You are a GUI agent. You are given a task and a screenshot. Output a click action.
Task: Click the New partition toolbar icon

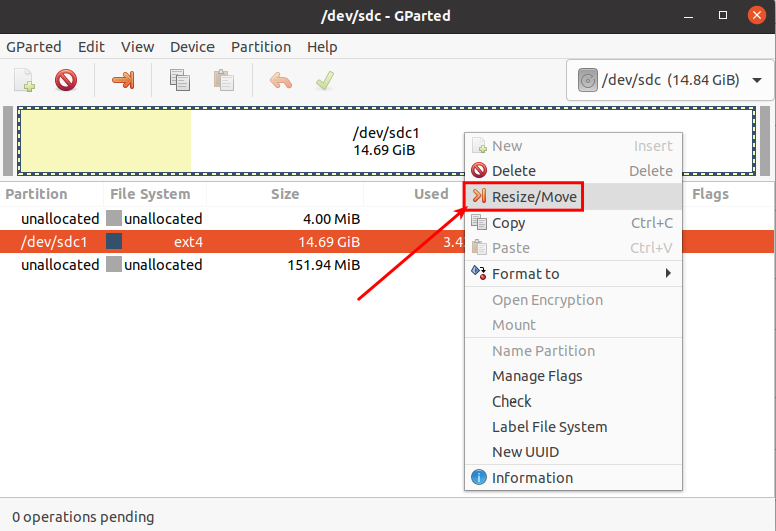point(24,80)
